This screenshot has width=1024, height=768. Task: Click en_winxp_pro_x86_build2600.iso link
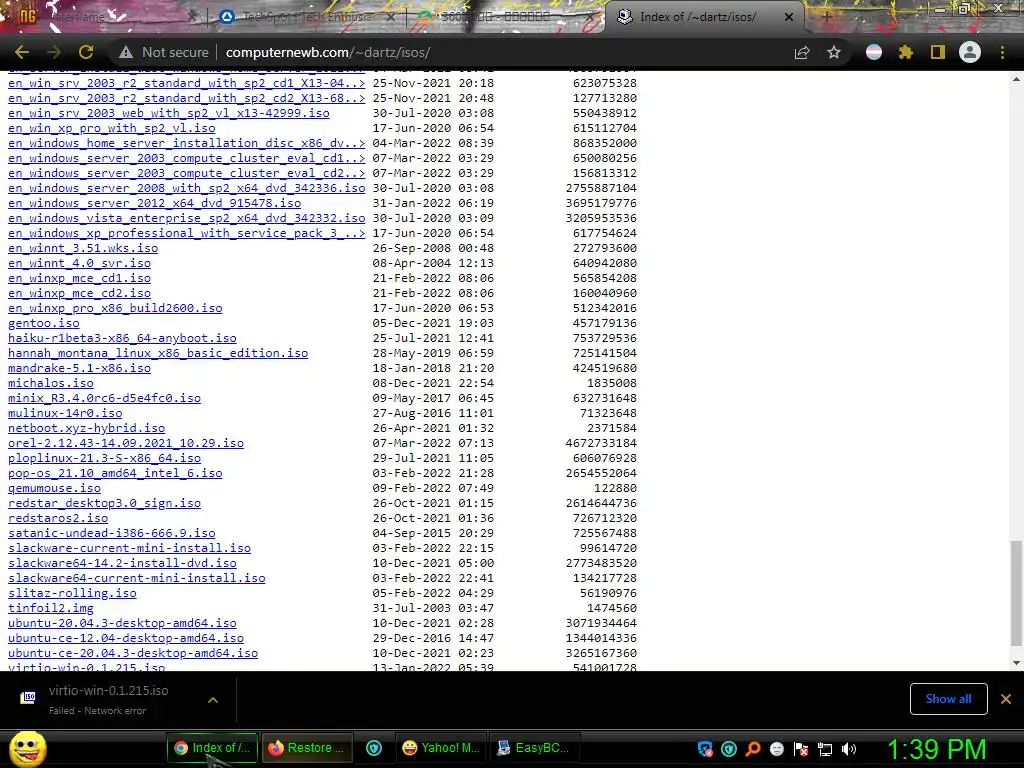[115, 308]
